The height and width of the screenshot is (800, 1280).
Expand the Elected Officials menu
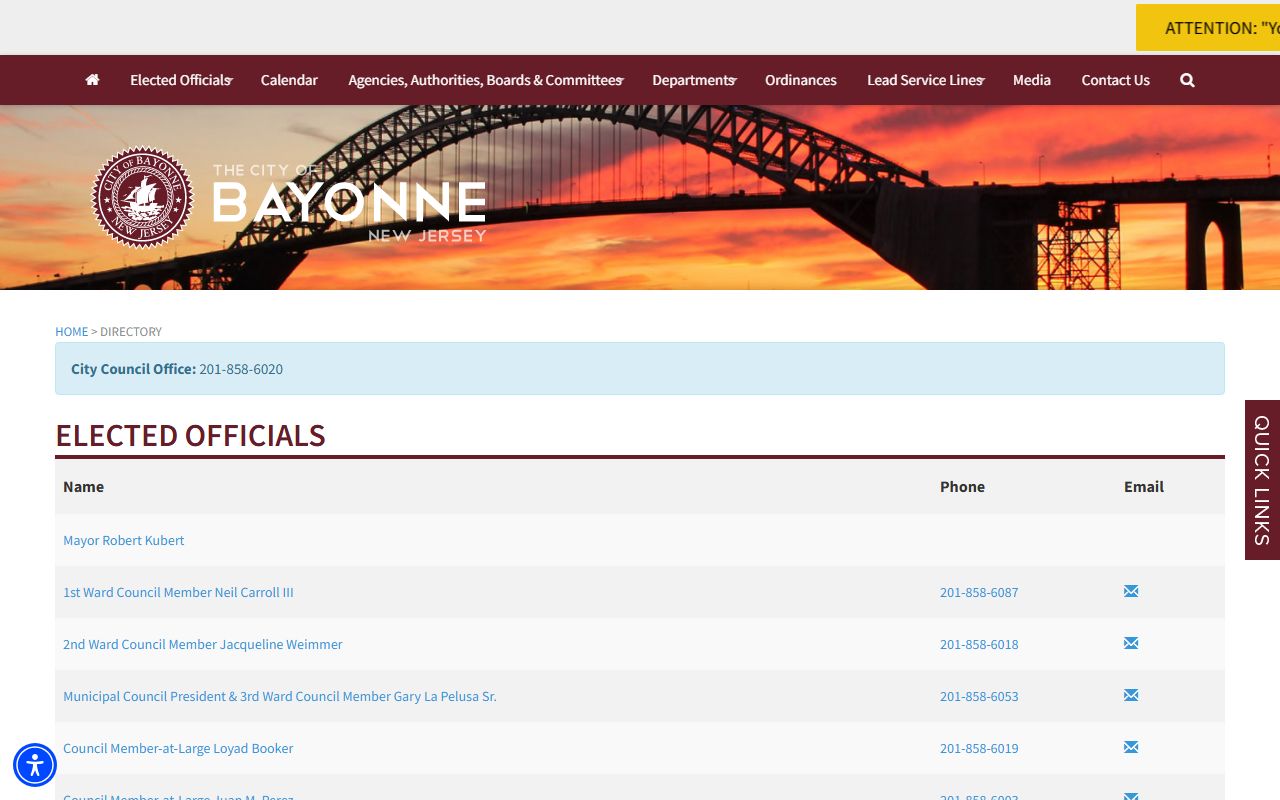point(181,80)
